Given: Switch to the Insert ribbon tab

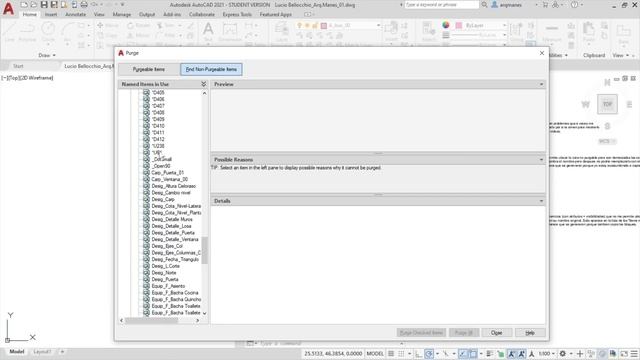Looking at the screenshot, I should point(51,14).
